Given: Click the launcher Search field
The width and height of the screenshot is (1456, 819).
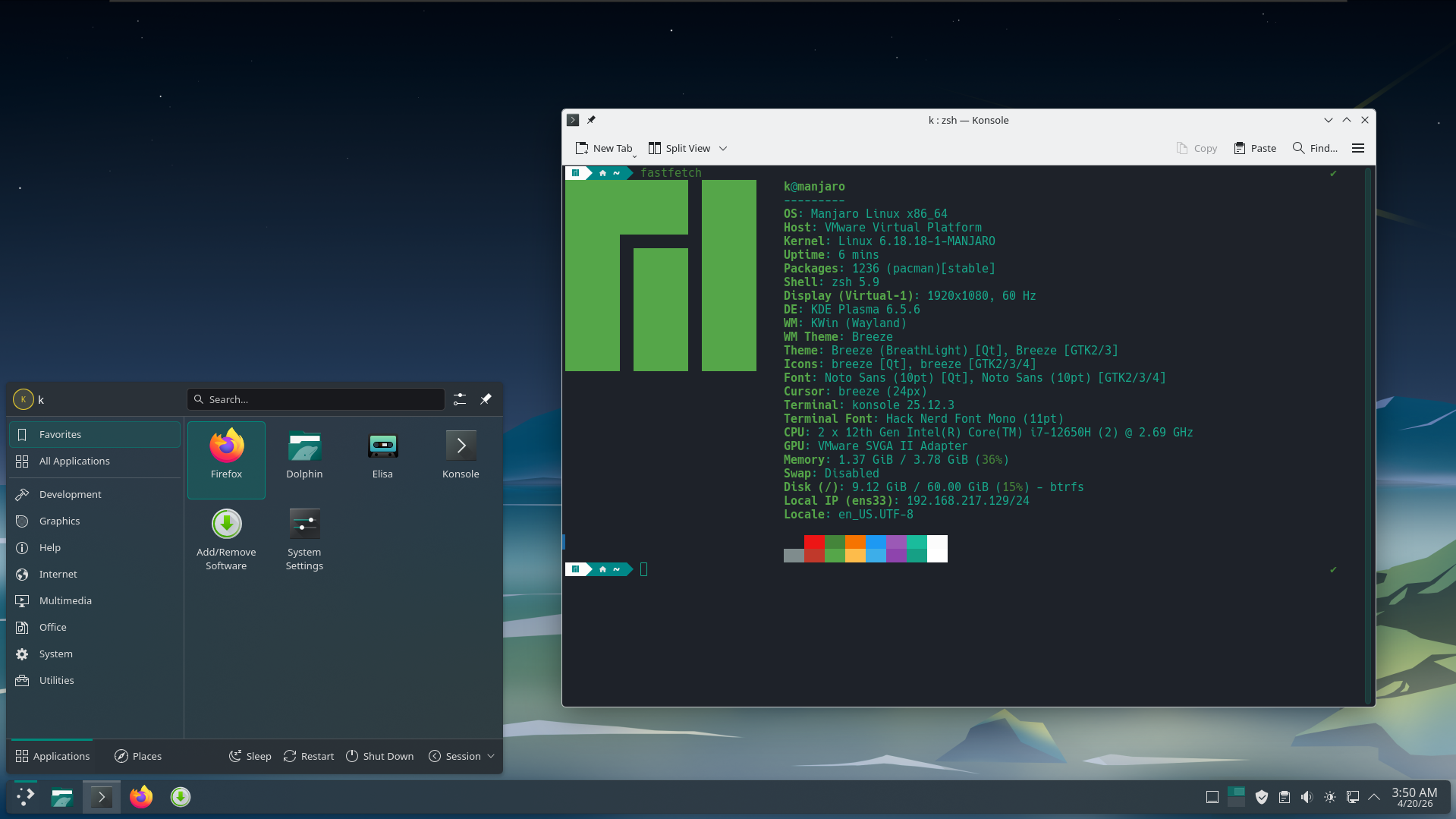Looking at the screenshot, I should coord(316,399).
